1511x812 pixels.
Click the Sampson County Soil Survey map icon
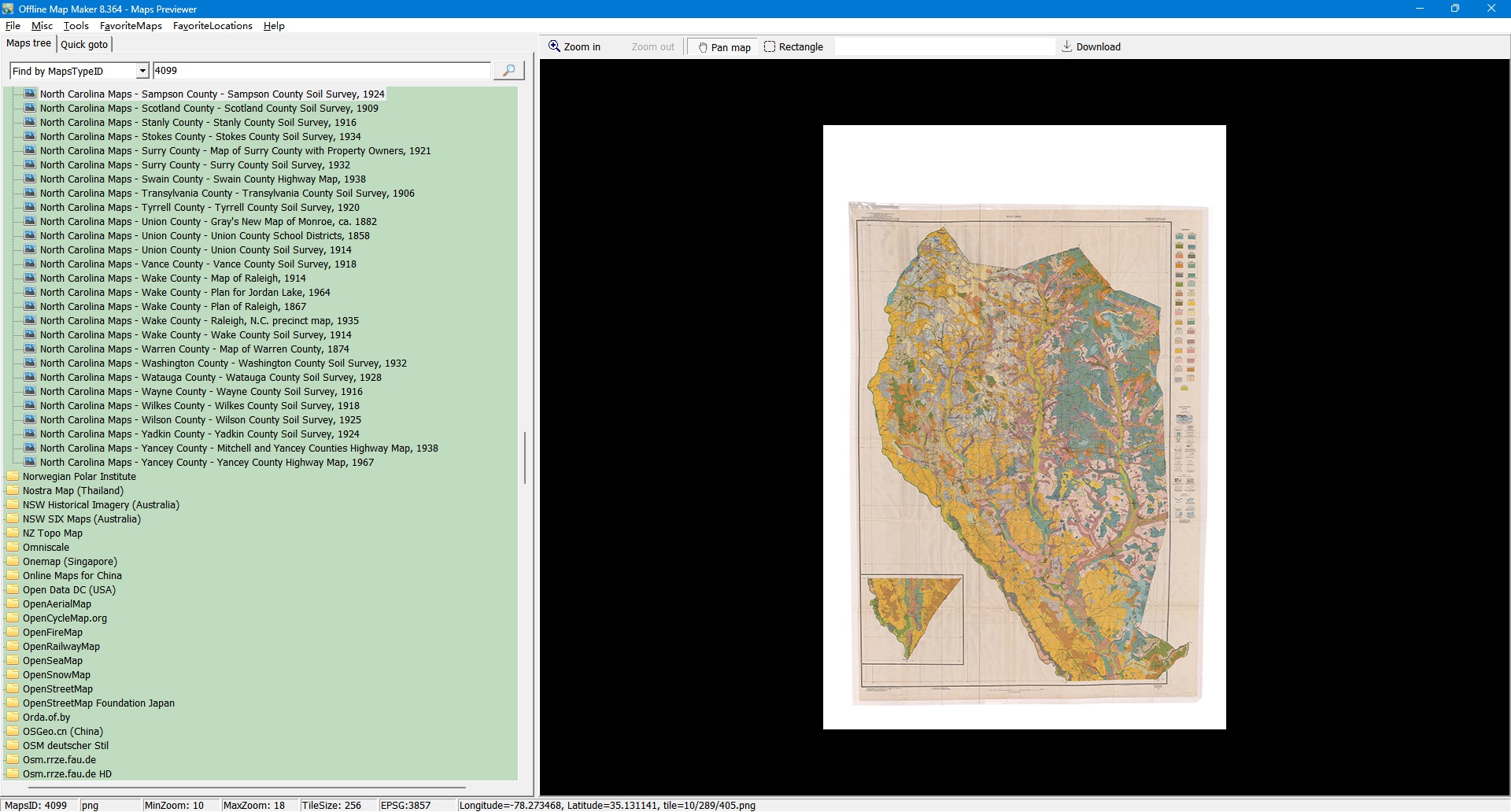(x=30, y=94)
